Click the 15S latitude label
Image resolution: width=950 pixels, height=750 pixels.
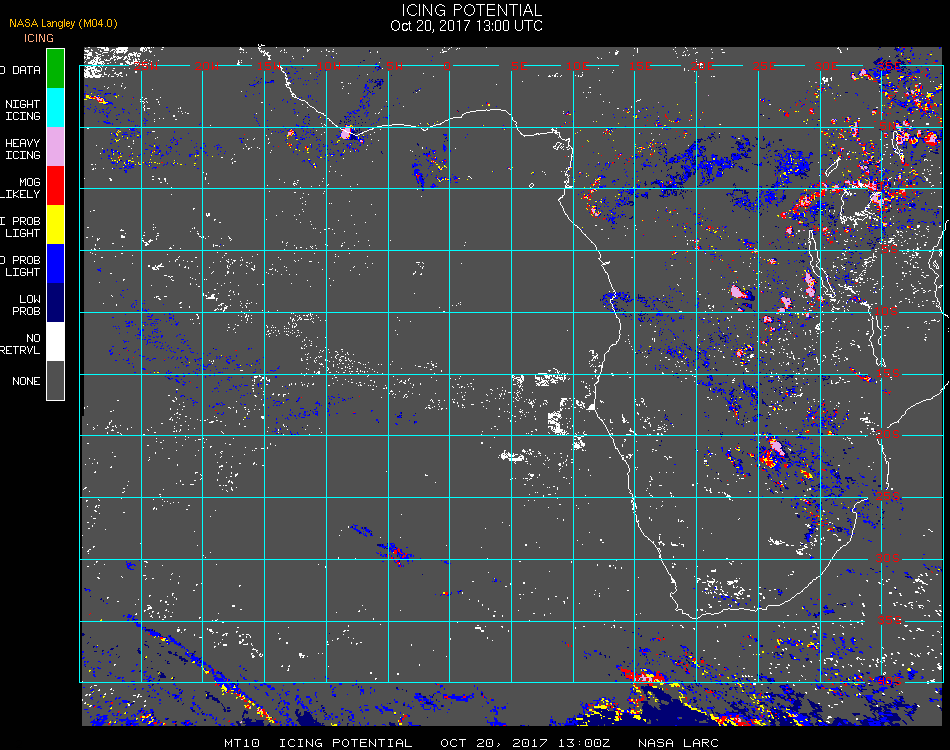coord(888,374)
